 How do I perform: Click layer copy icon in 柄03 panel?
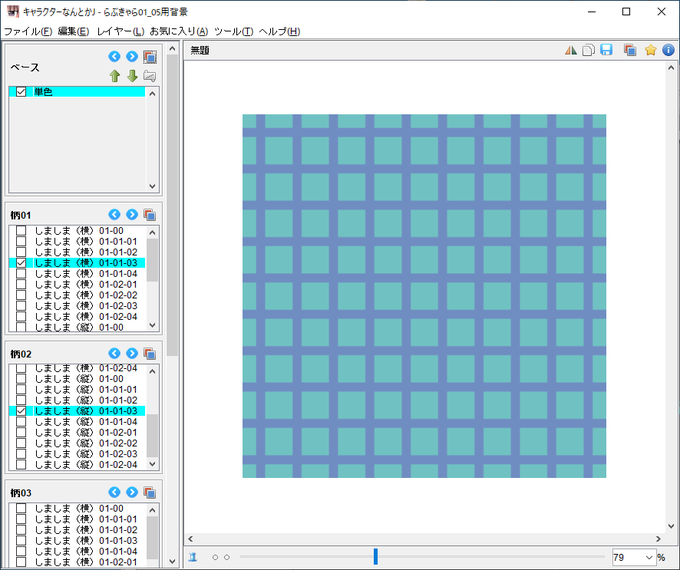tap(150, 492)
